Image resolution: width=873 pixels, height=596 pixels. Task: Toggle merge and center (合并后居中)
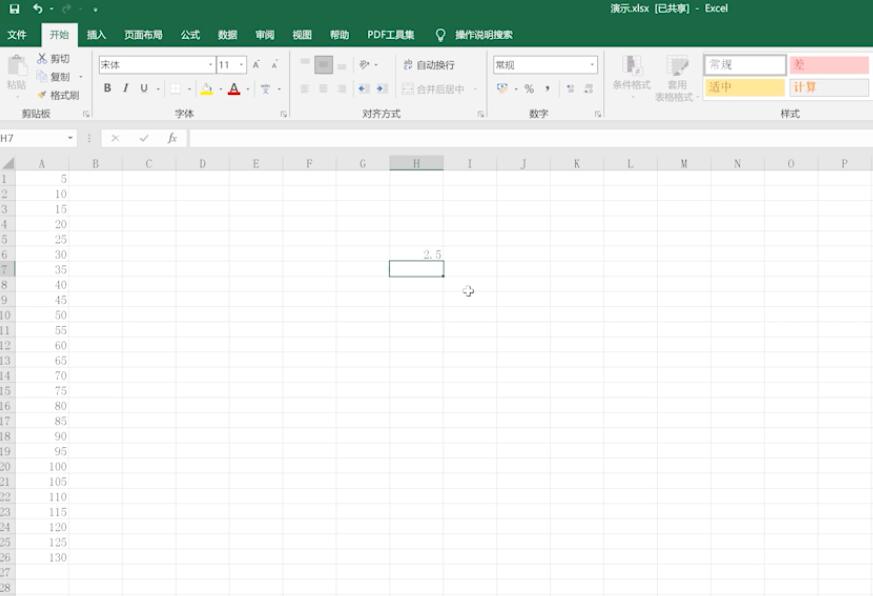(433, 89)
